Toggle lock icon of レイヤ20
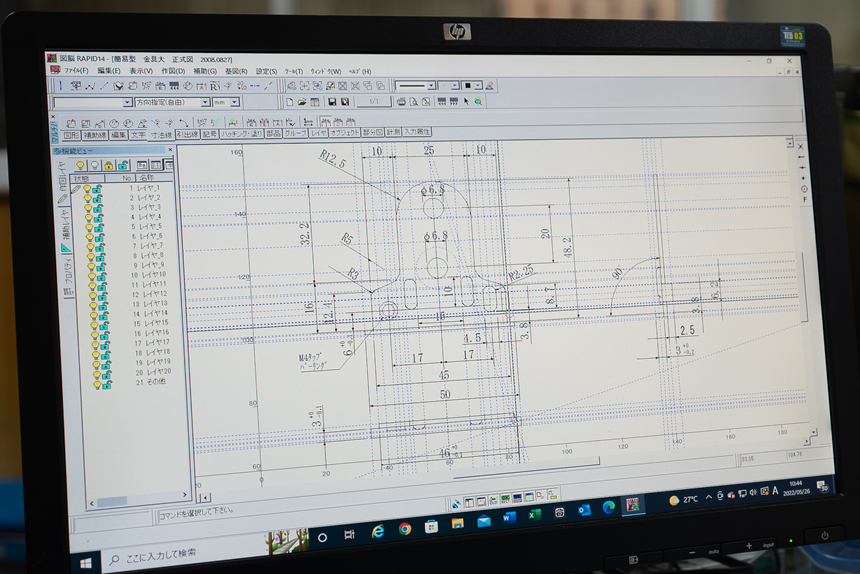This screenshot has height=574, width=860. pos(106,373)
